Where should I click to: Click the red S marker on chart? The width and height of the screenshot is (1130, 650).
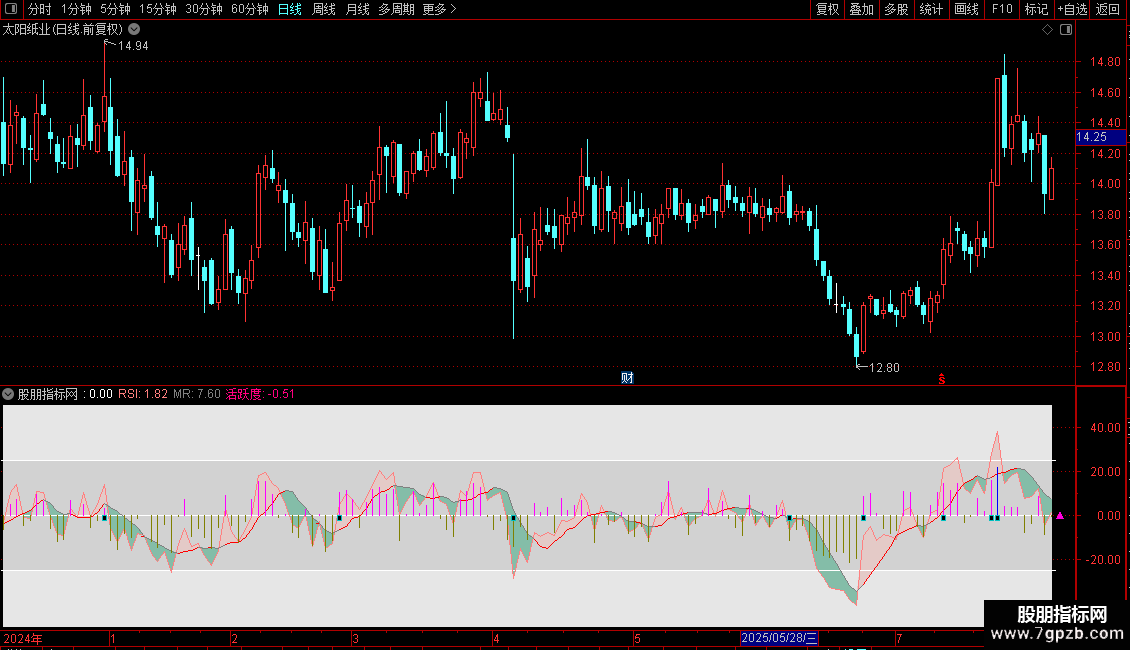pos(941,379)
